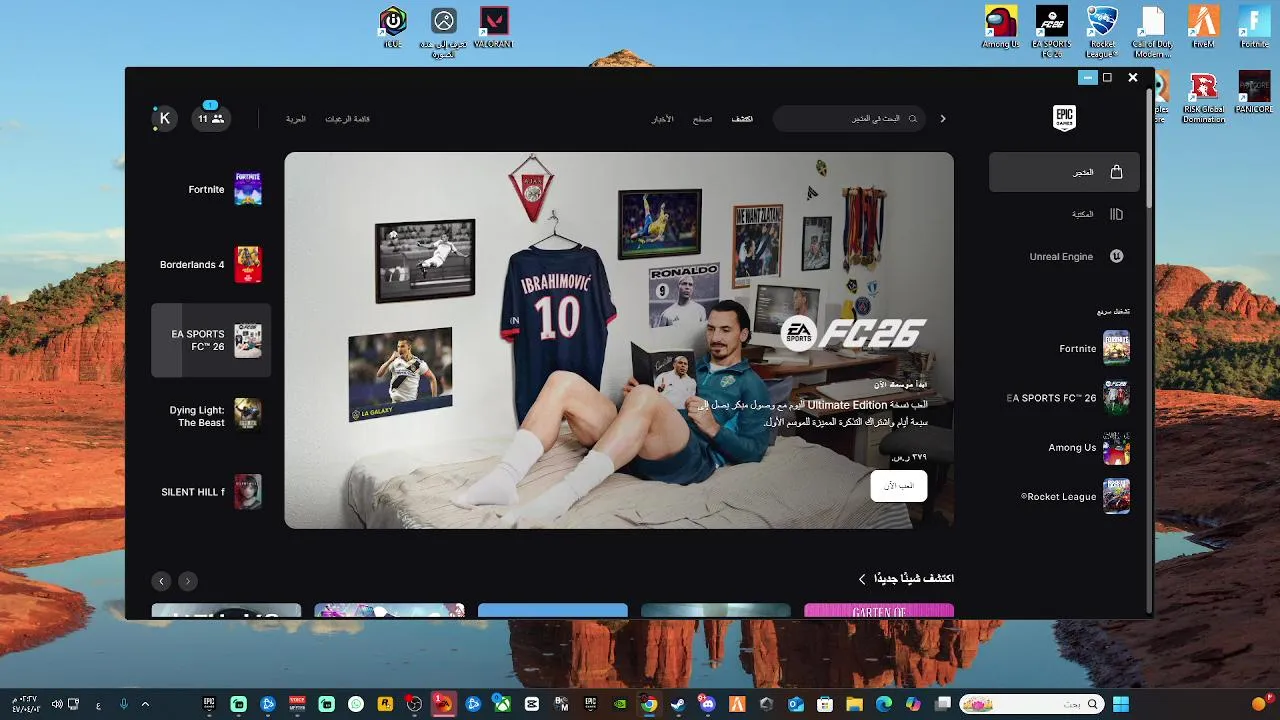Launch EA SPORTS FC 26 from quick launch
This screenshot has height=720, width=1280.
[x=1068, y=398]
